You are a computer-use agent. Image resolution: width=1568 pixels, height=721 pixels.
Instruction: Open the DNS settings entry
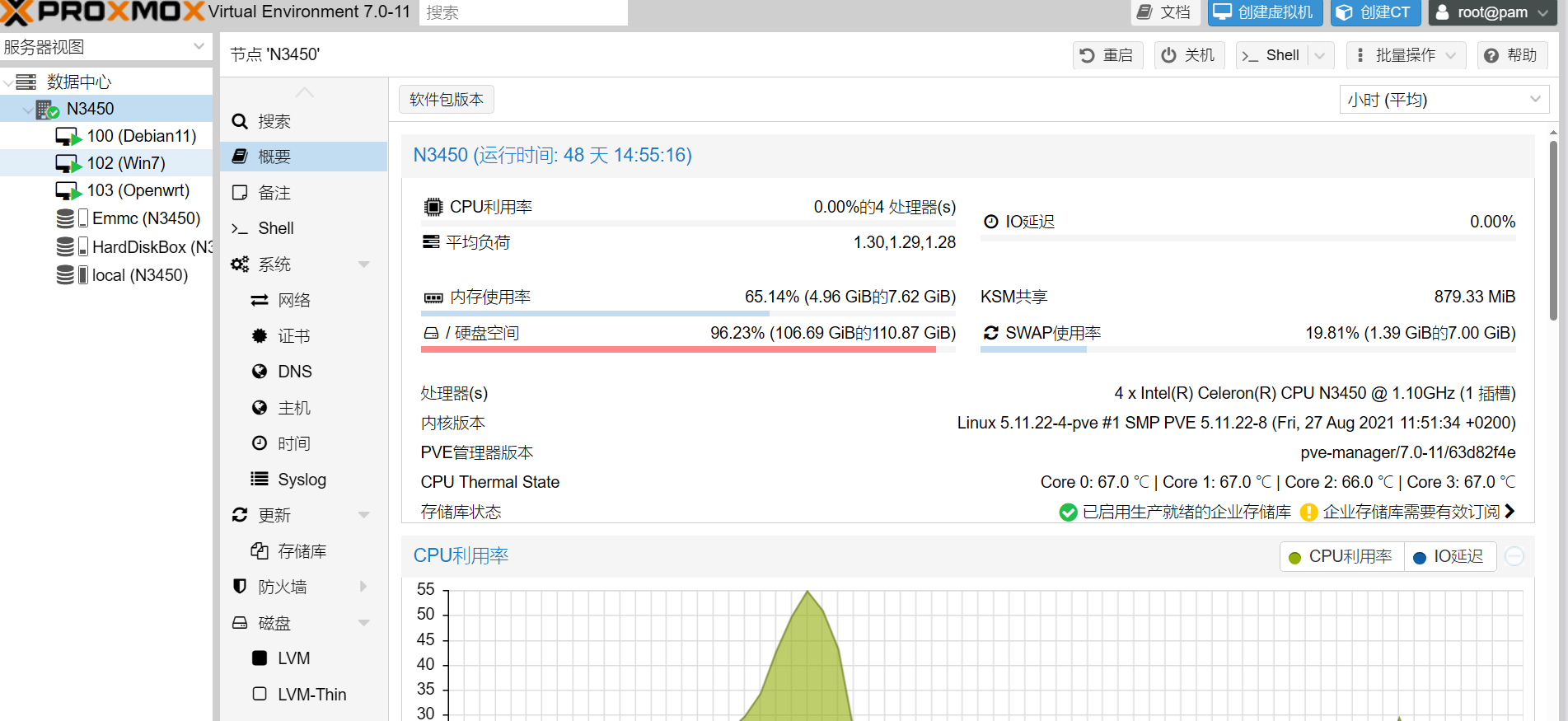tap(294, 372)
